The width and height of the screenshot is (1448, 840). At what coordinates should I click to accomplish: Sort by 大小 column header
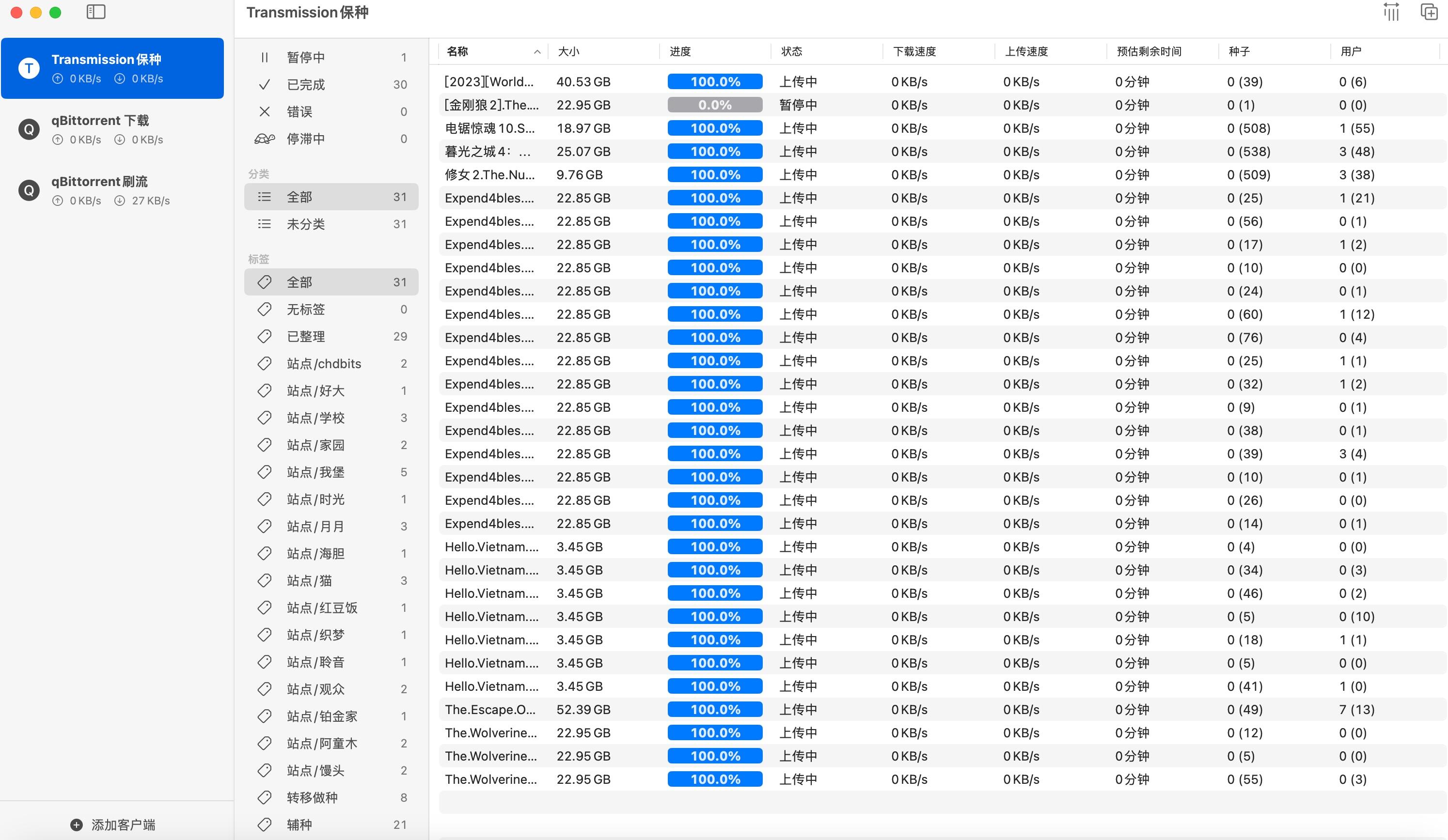click(x=604, y=52)
